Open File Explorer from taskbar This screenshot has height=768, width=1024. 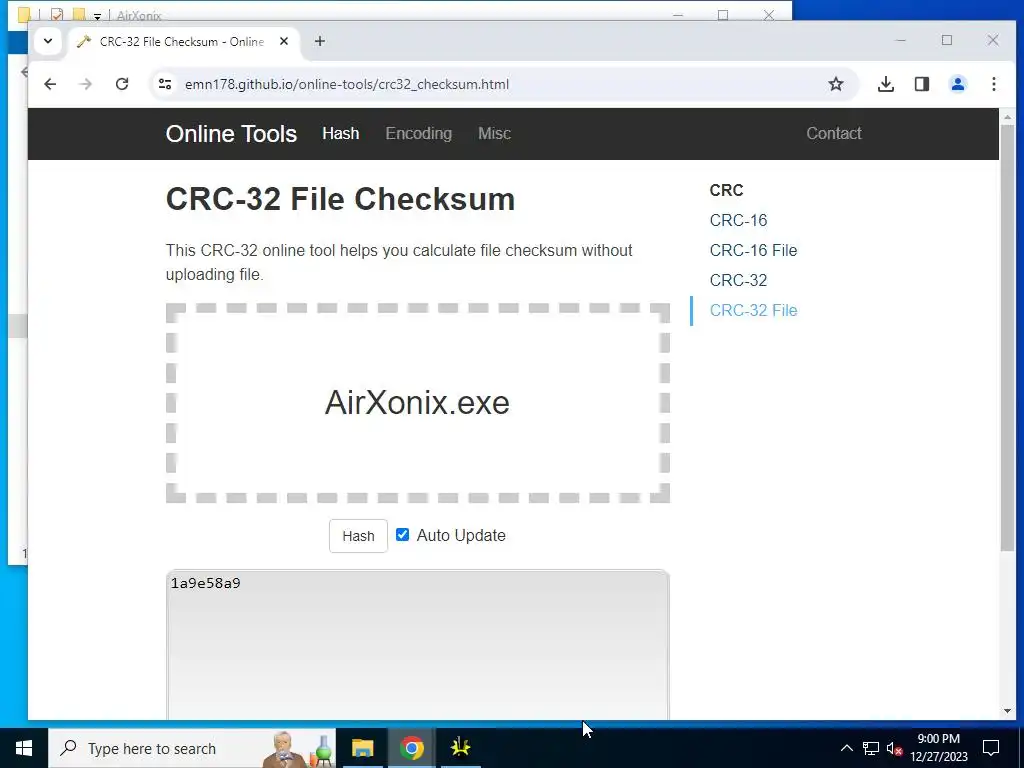click(362, 748)
